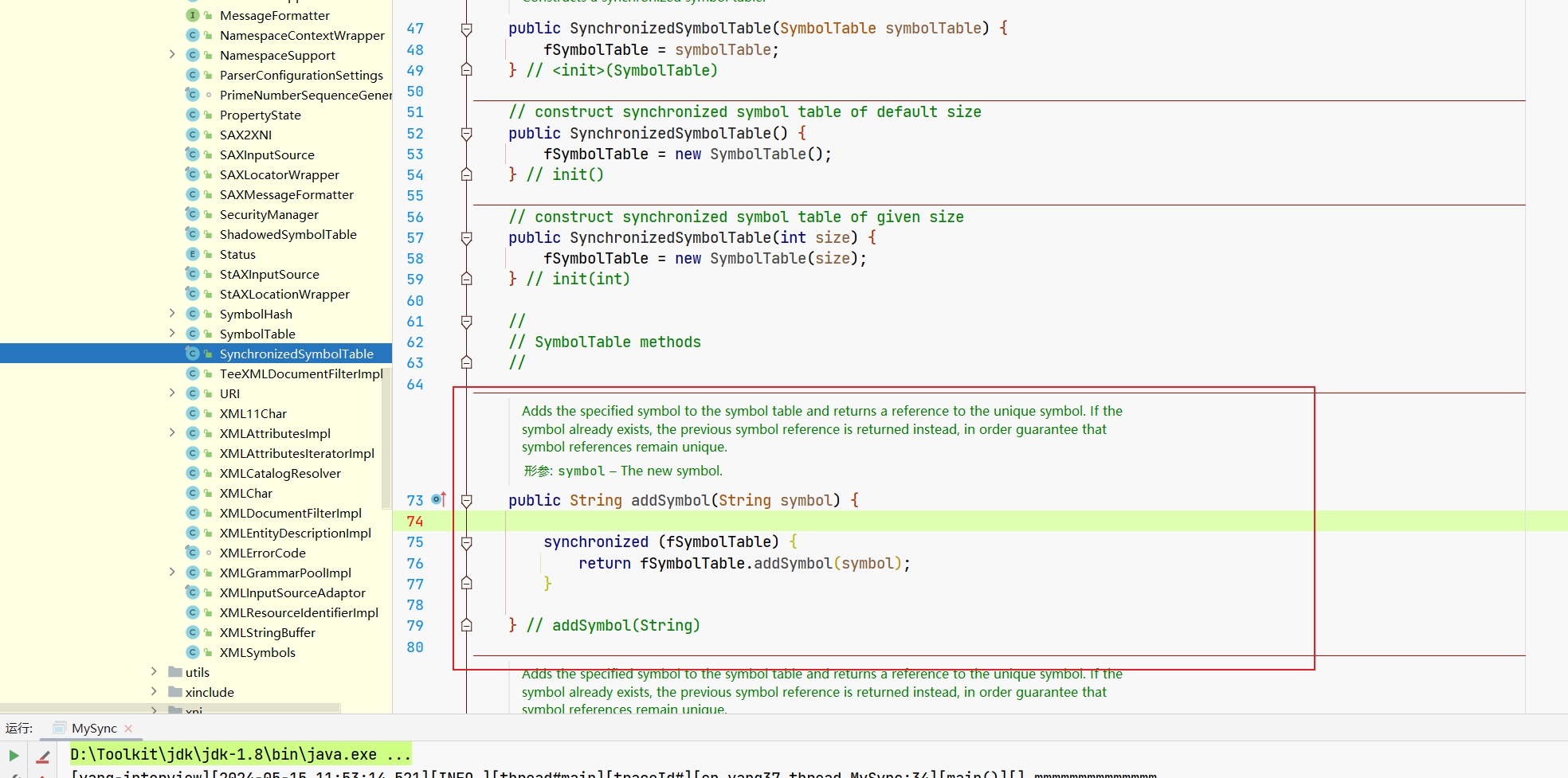Click the project tree horizontal scrollbar
Image resolution: width=1568 pixels, height=778 pixels.
coord(171,708)
